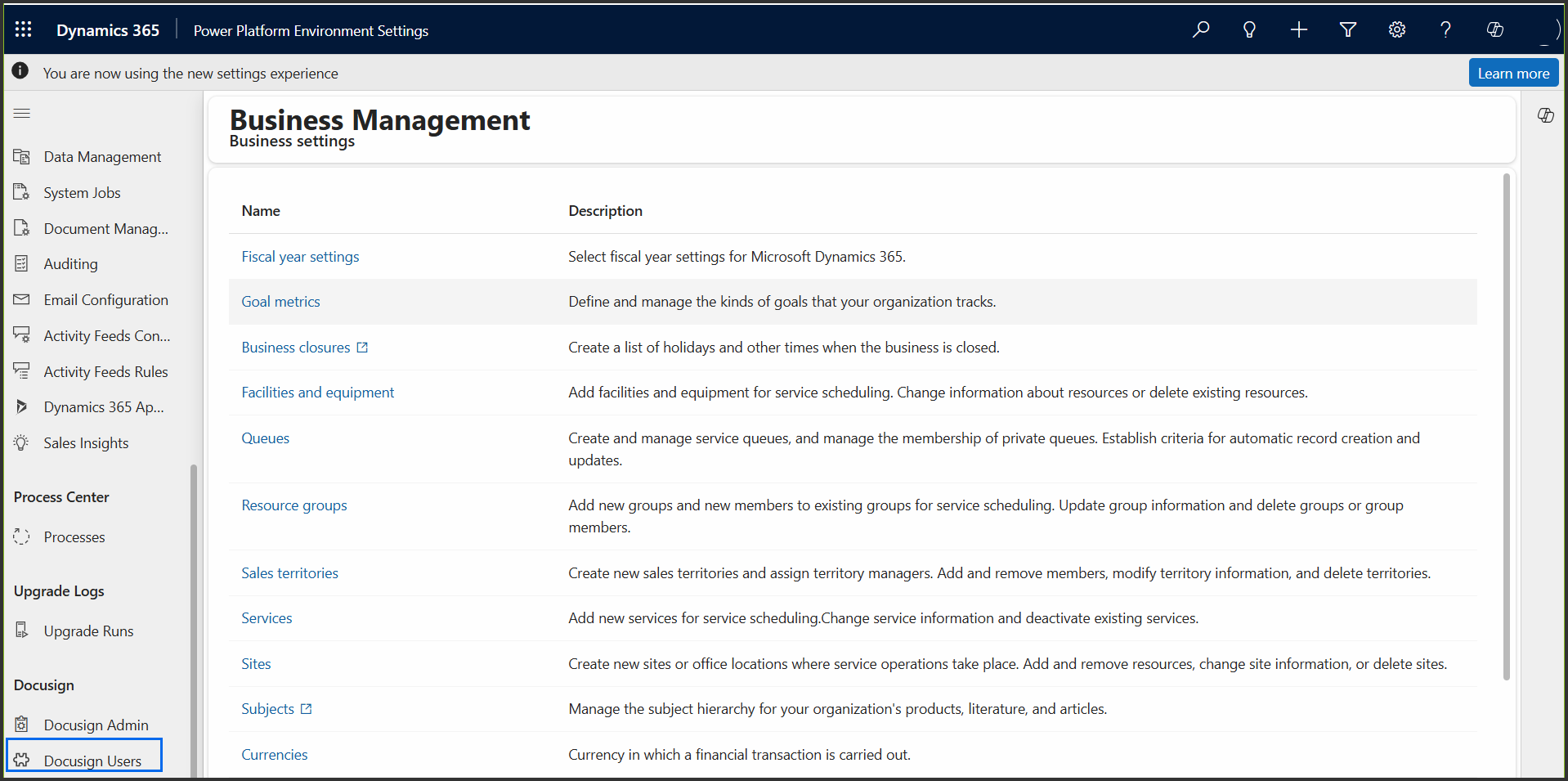Select Docusign Admin in the sidebar

click(x=95, y=725)
